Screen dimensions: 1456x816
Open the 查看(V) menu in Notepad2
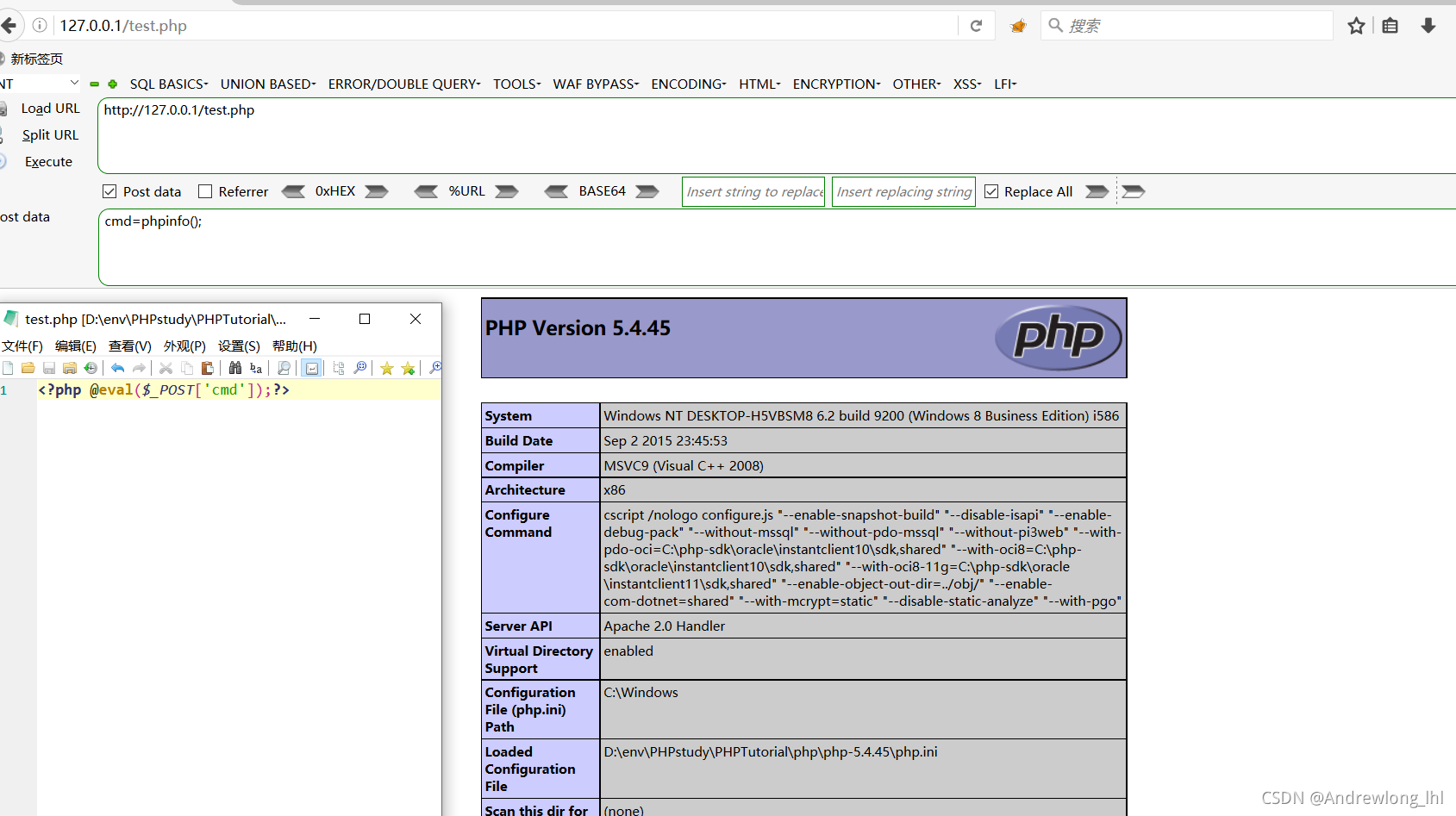coord(130,346)
